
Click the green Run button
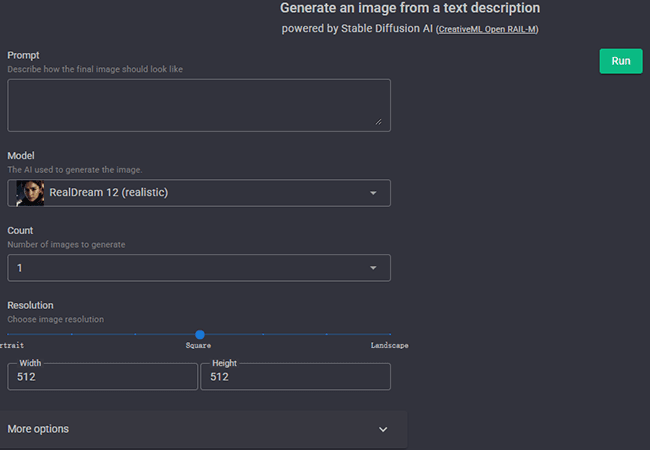click(x=621, y=61)
